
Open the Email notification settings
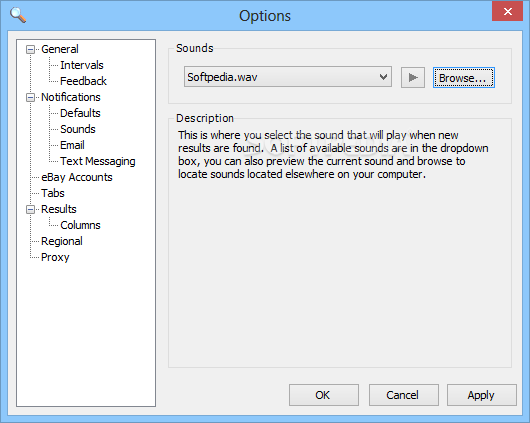[72, 145]
